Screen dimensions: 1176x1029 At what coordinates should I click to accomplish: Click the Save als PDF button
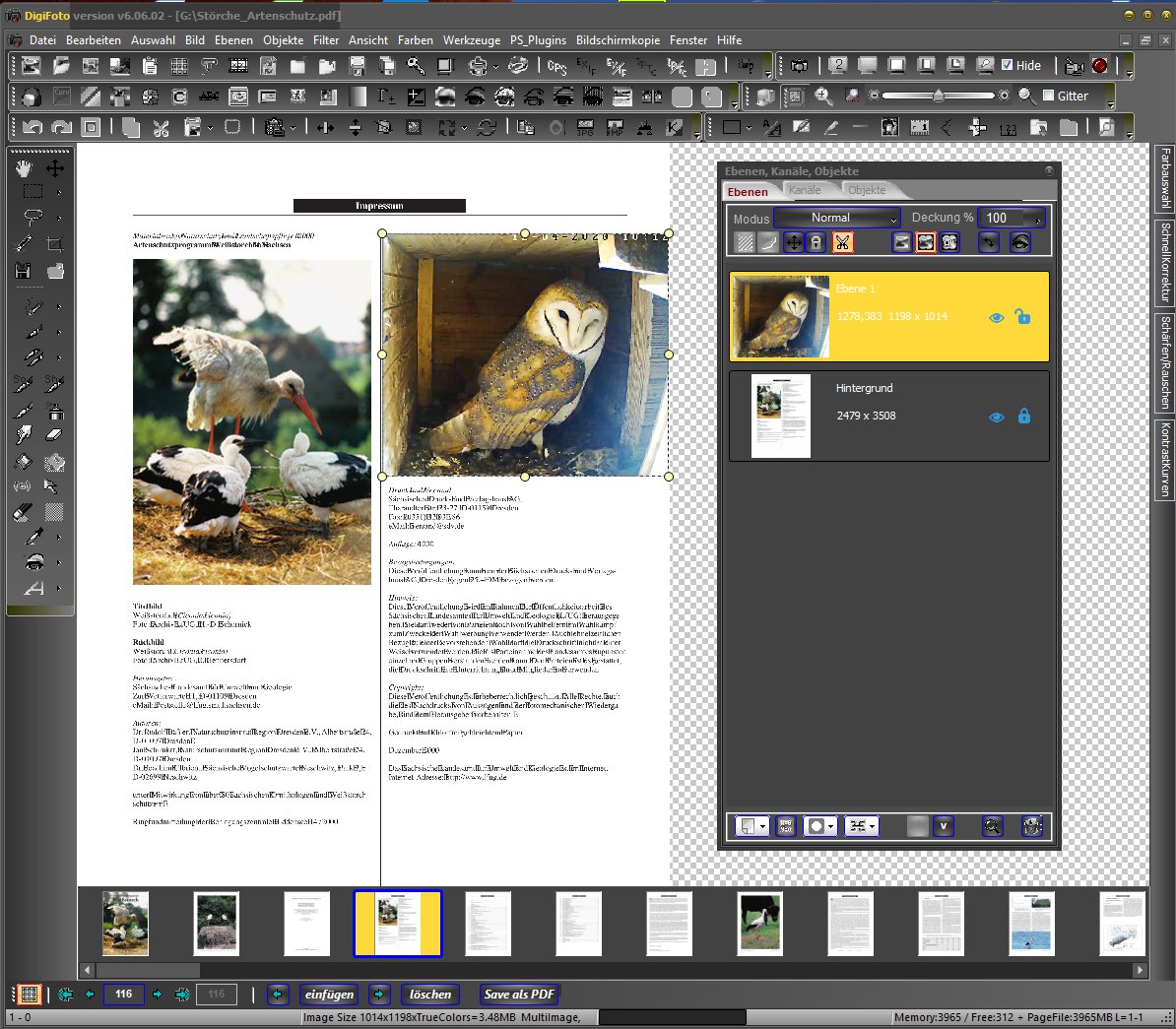pos(519,995)
